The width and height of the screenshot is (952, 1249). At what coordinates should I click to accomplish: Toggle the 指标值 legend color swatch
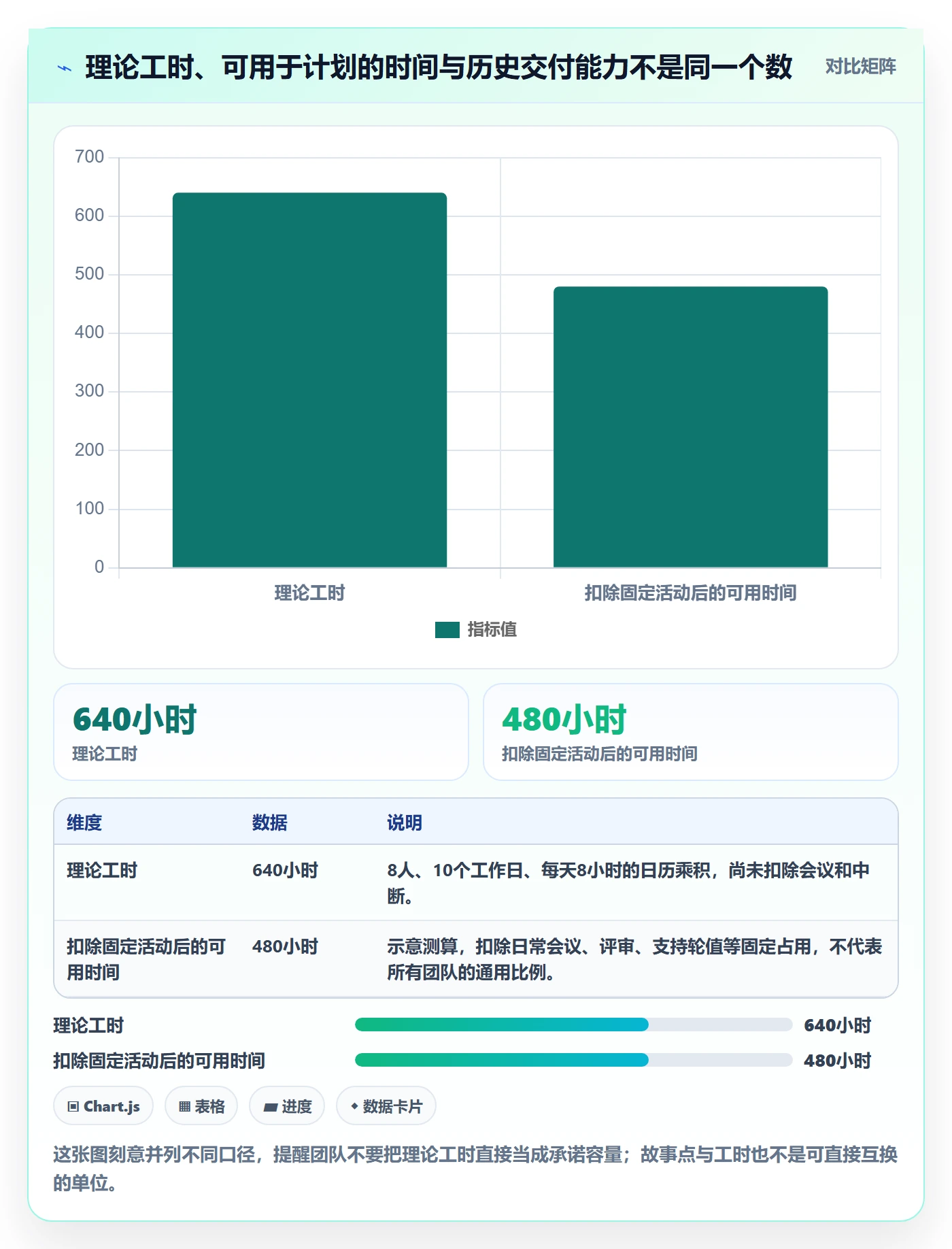[447, 630]
